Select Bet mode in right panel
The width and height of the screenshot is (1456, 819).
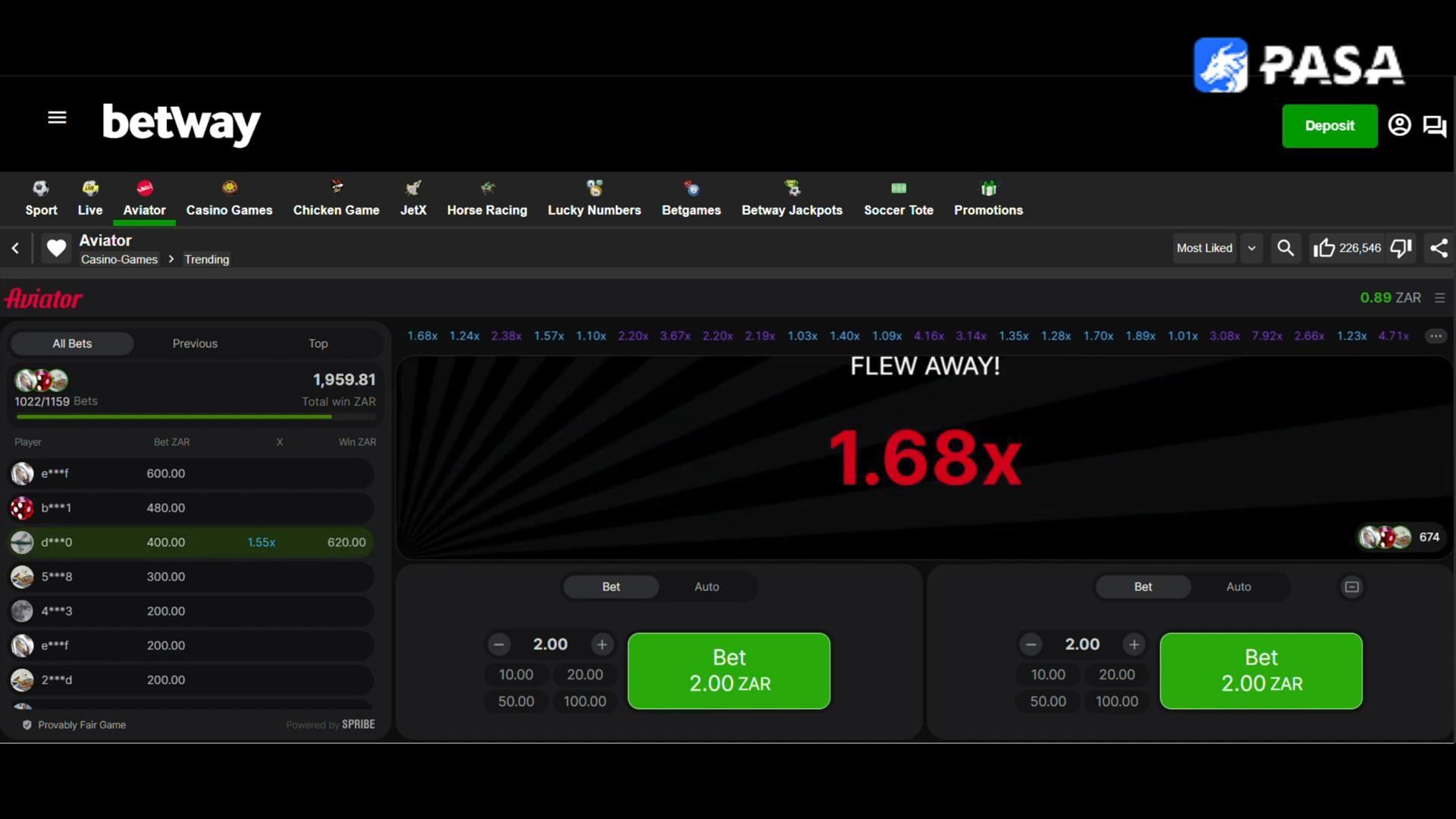1143,587
